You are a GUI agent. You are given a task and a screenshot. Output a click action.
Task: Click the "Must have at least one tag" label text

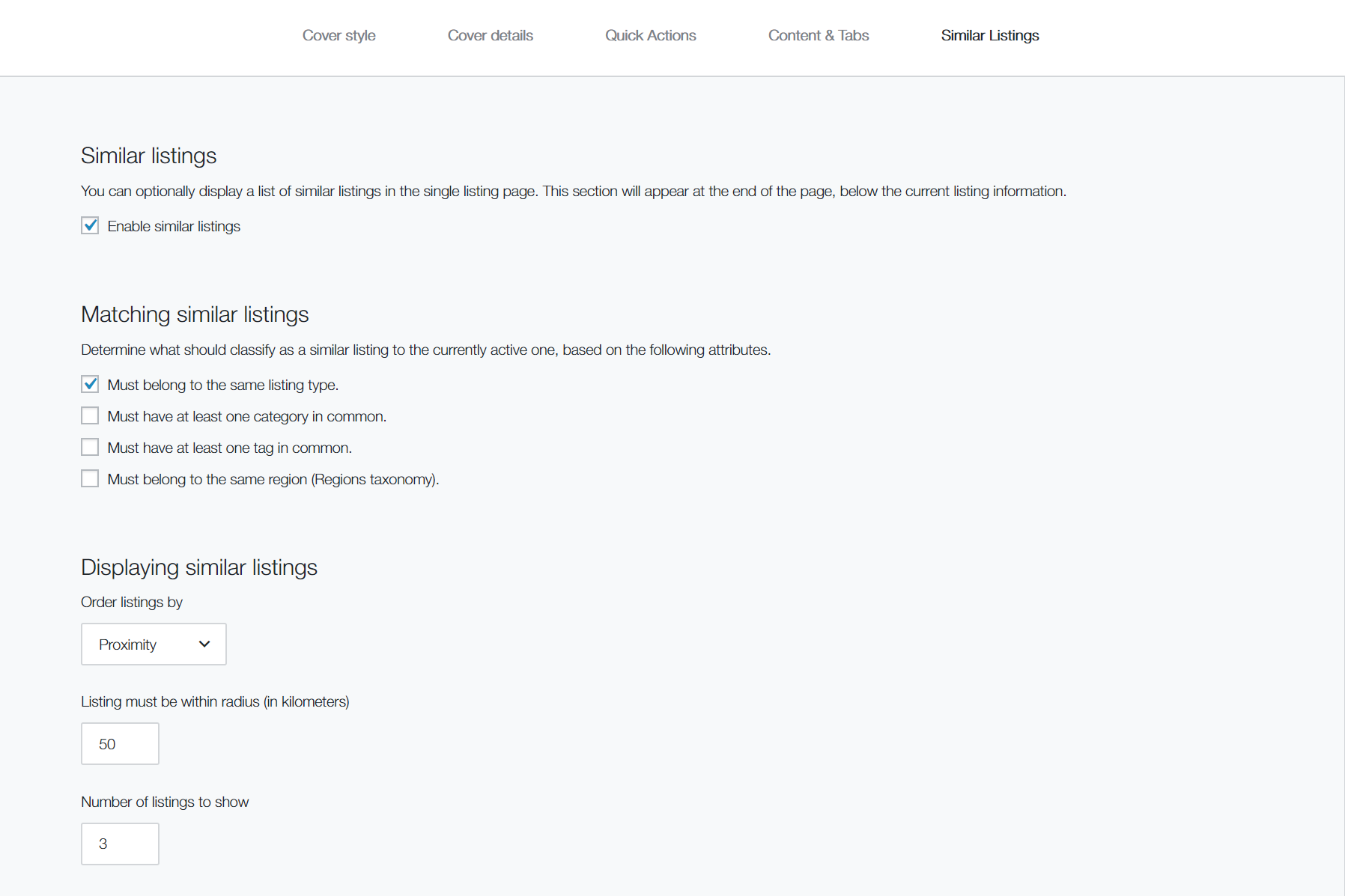229,448
